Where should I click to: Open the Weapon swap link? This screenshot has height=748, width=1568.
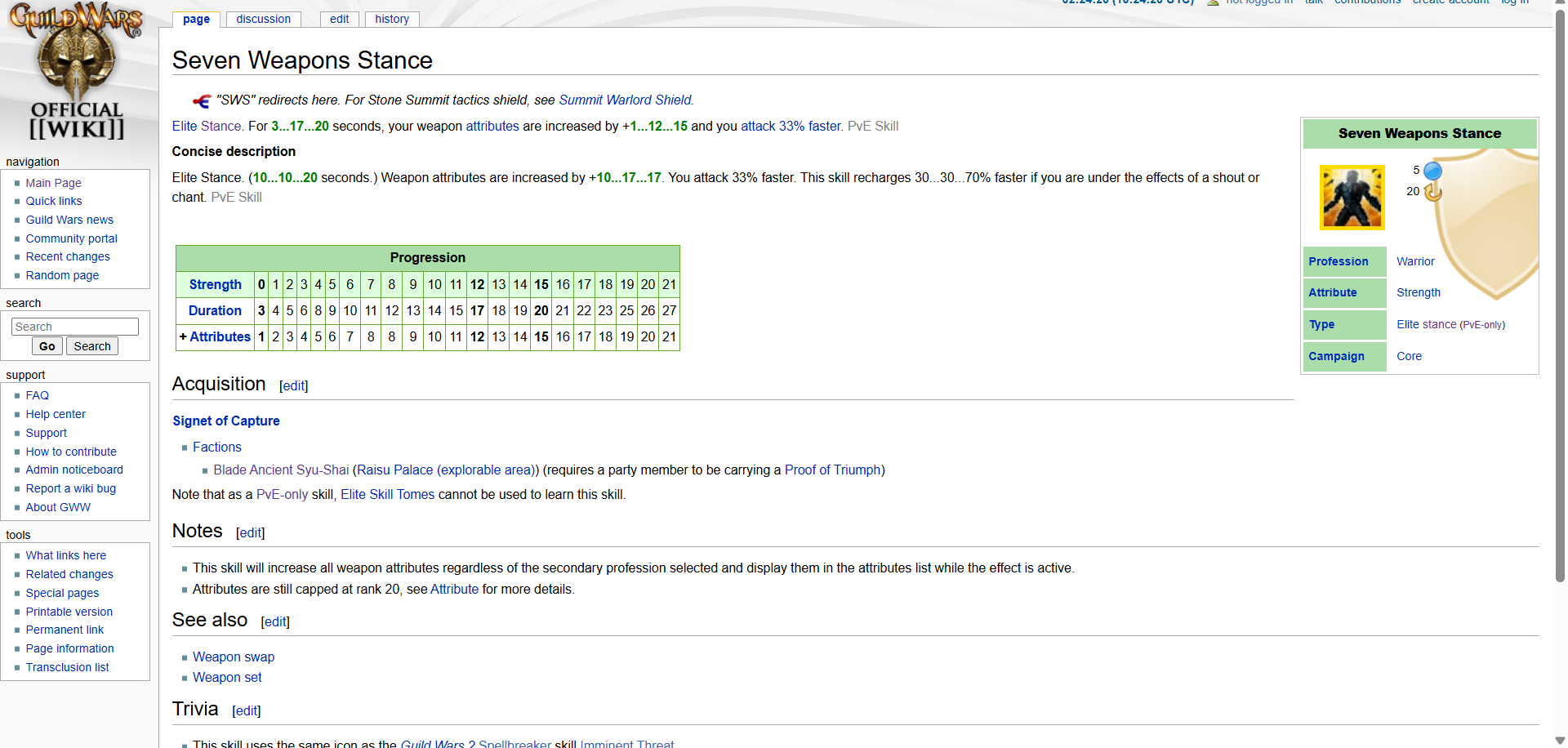click(234, 657)
